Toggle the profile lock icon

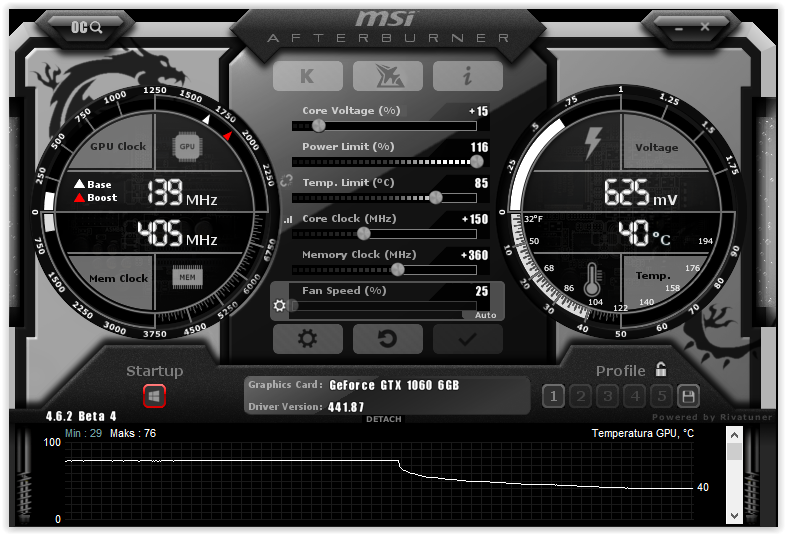click(661, 370)
